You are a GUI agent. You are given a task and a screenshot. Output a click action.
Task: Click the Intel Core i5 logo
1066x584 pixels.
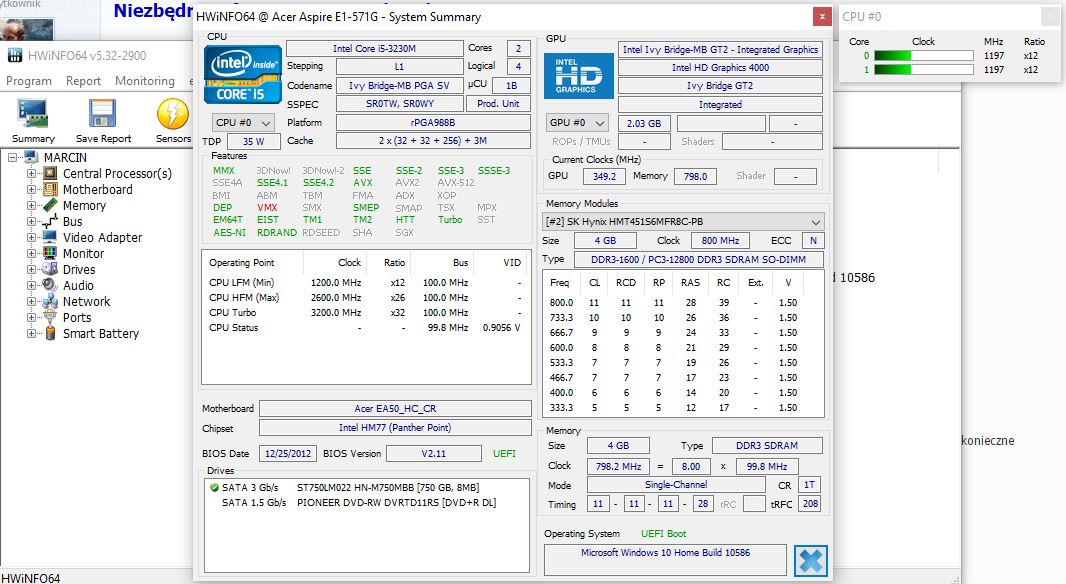(x=243, y=75)
